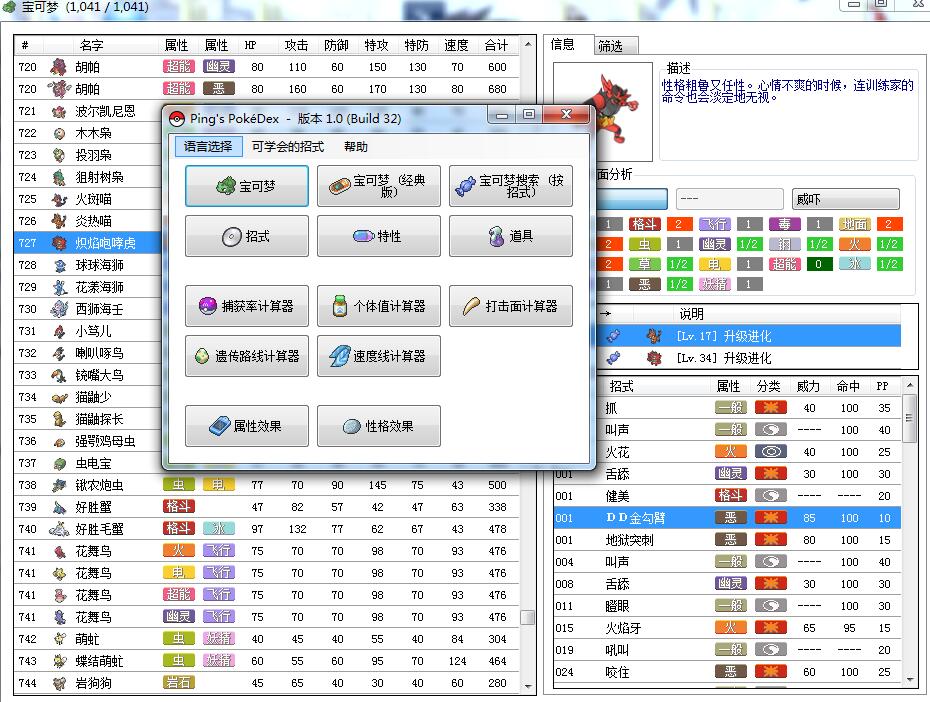Click the Pokémon list scroll-up arrow
The height and width of the screenshot is (702, 930).
tap(528, 44)
